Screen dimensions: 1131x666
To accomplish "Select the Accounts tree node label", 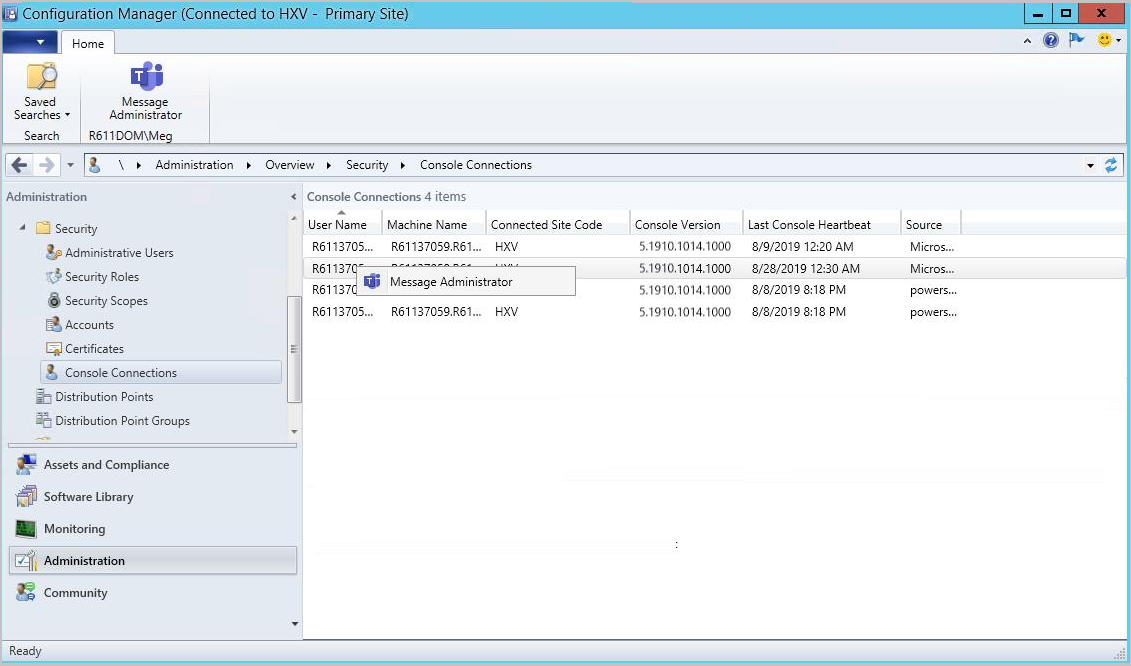I will pyautogui.click(x=89, y=325).
